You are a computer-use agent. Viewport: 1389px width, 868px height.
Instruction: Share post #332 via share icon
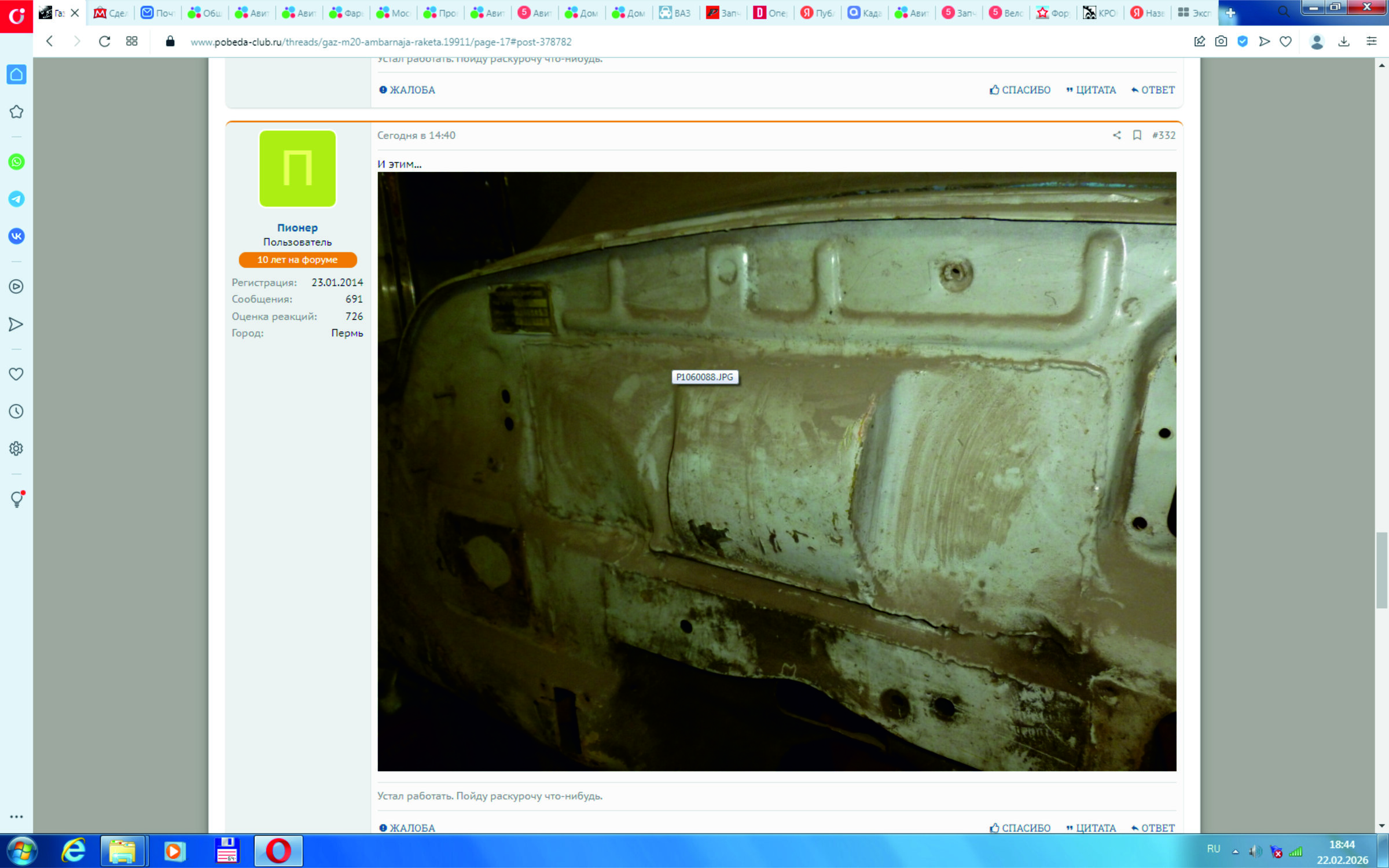click(1116, 135)
